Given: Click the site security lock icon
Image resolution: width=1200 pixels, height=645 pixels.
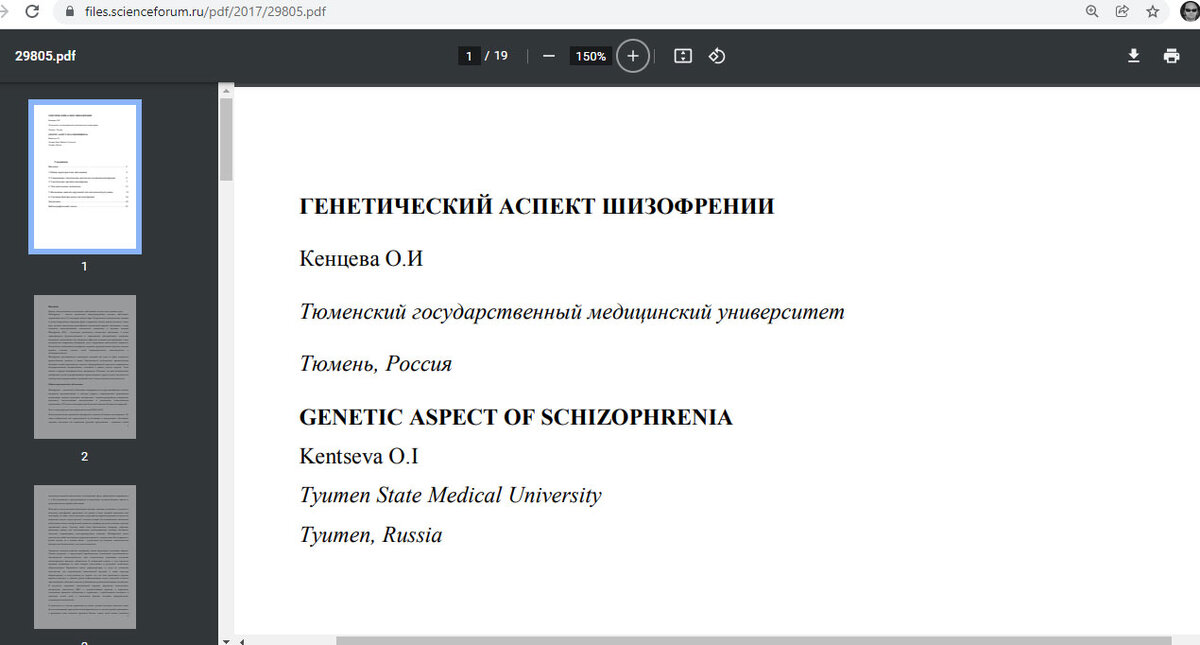Looking at the screenshot, I should pos(69,12).
